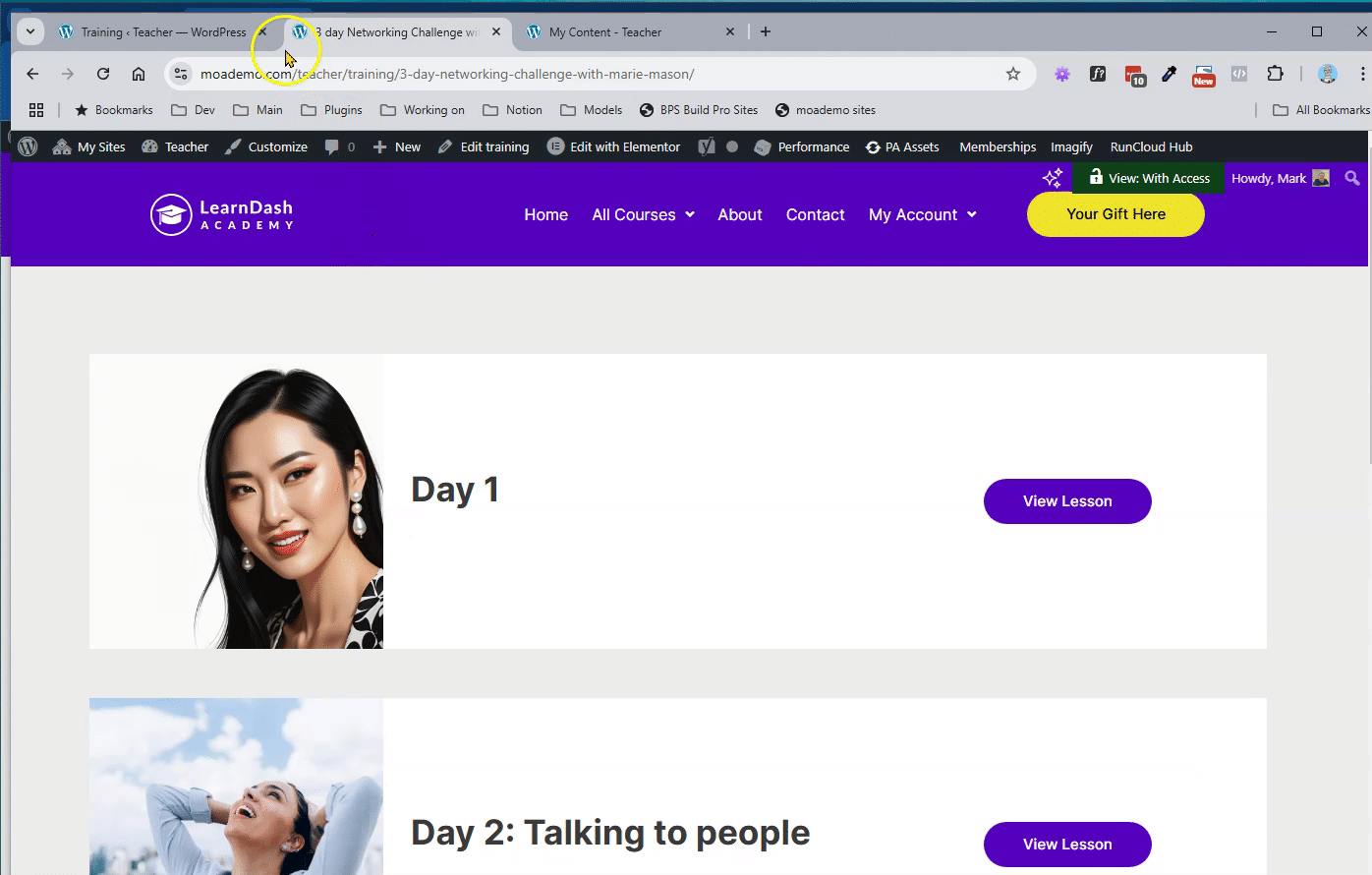Click the 'Day 2: Talking to people' heading
Screen dimensions: 1372x875
(x=610, y=833)
